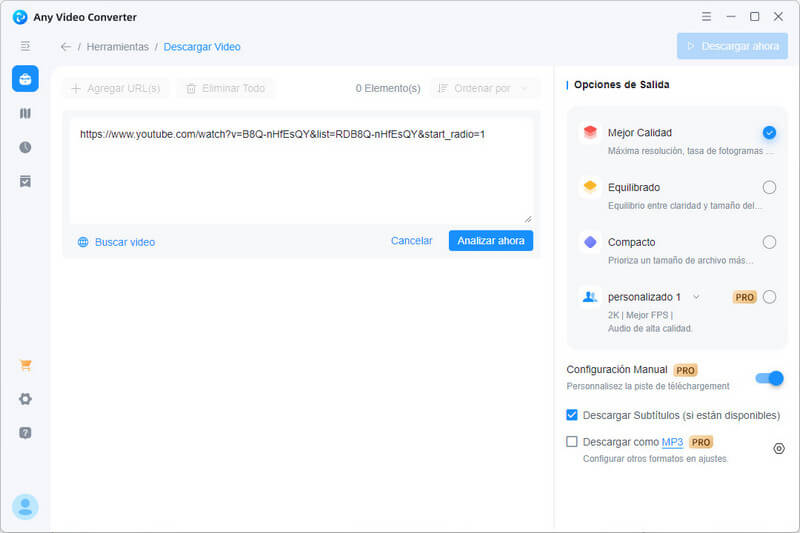This screenshot has width=800, height=533.
Task: Click the history clock sidebar icon
Action: [25, 147]
